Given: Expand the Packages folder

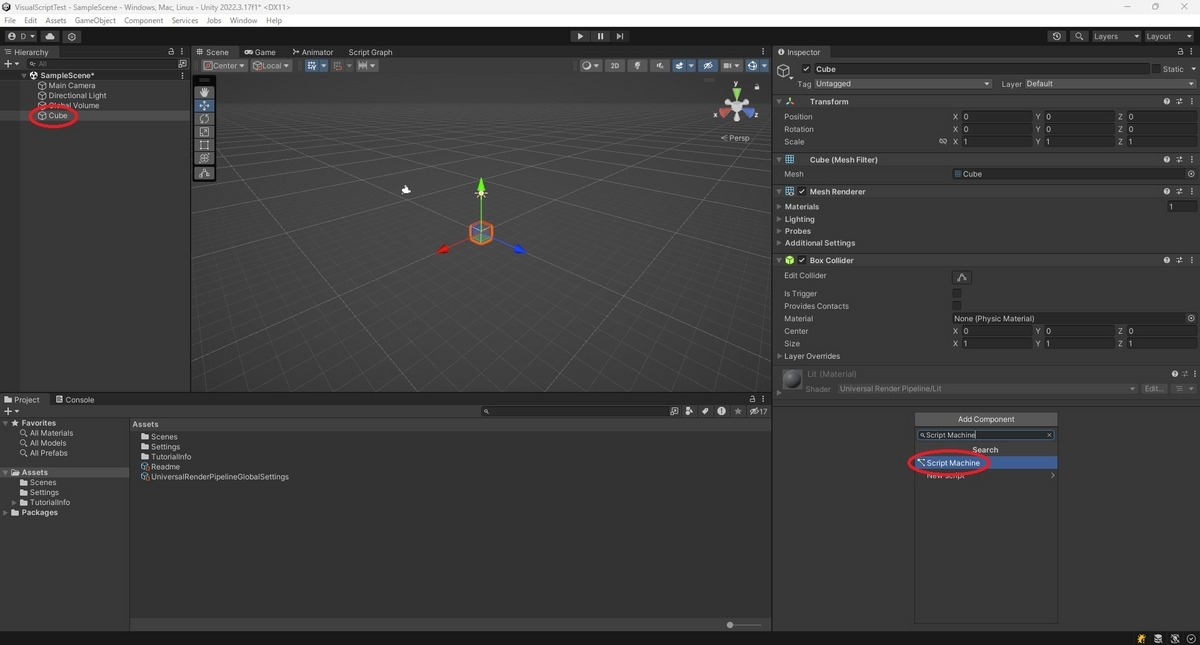Looking at the screenshot, I should point(6,513).
